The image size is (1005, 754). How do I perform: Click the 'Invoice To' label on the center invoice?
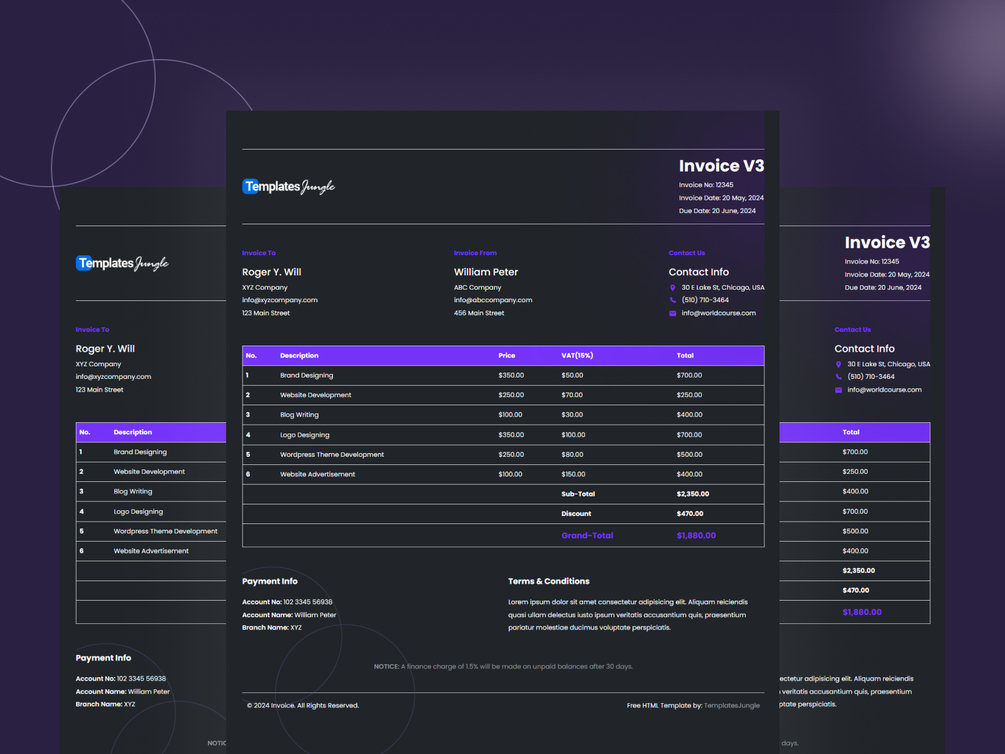pyautogui.click(x=258, y=253)
